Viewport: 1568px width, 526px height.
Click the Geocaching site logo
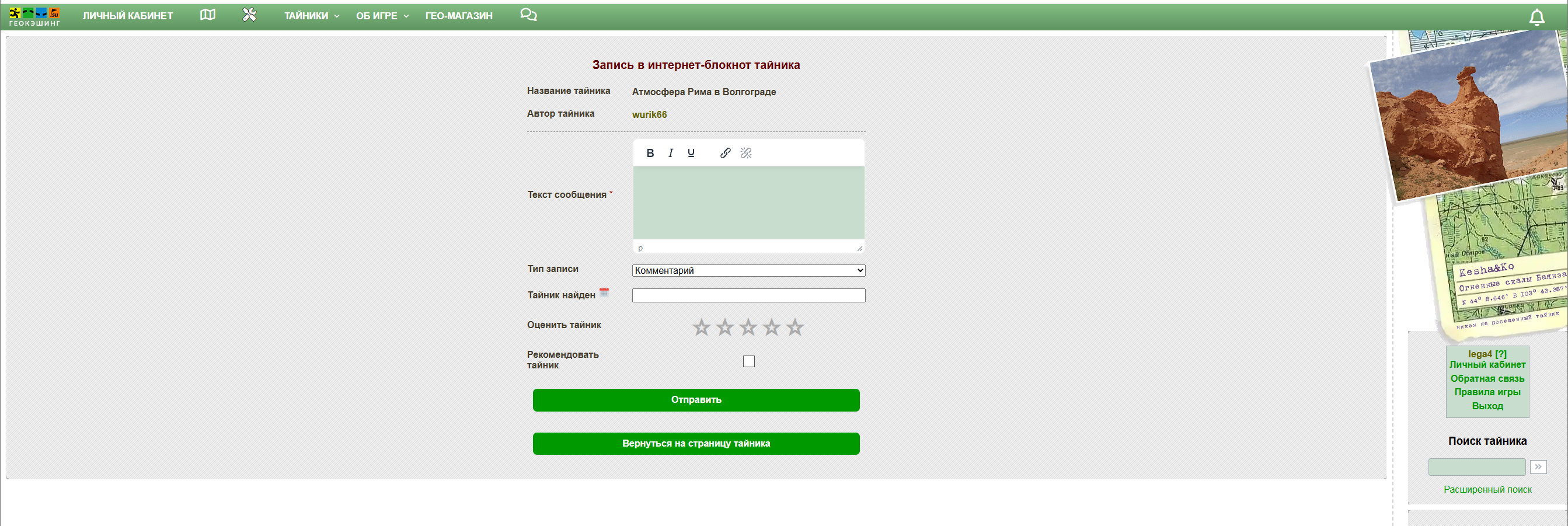coord(34,16)
